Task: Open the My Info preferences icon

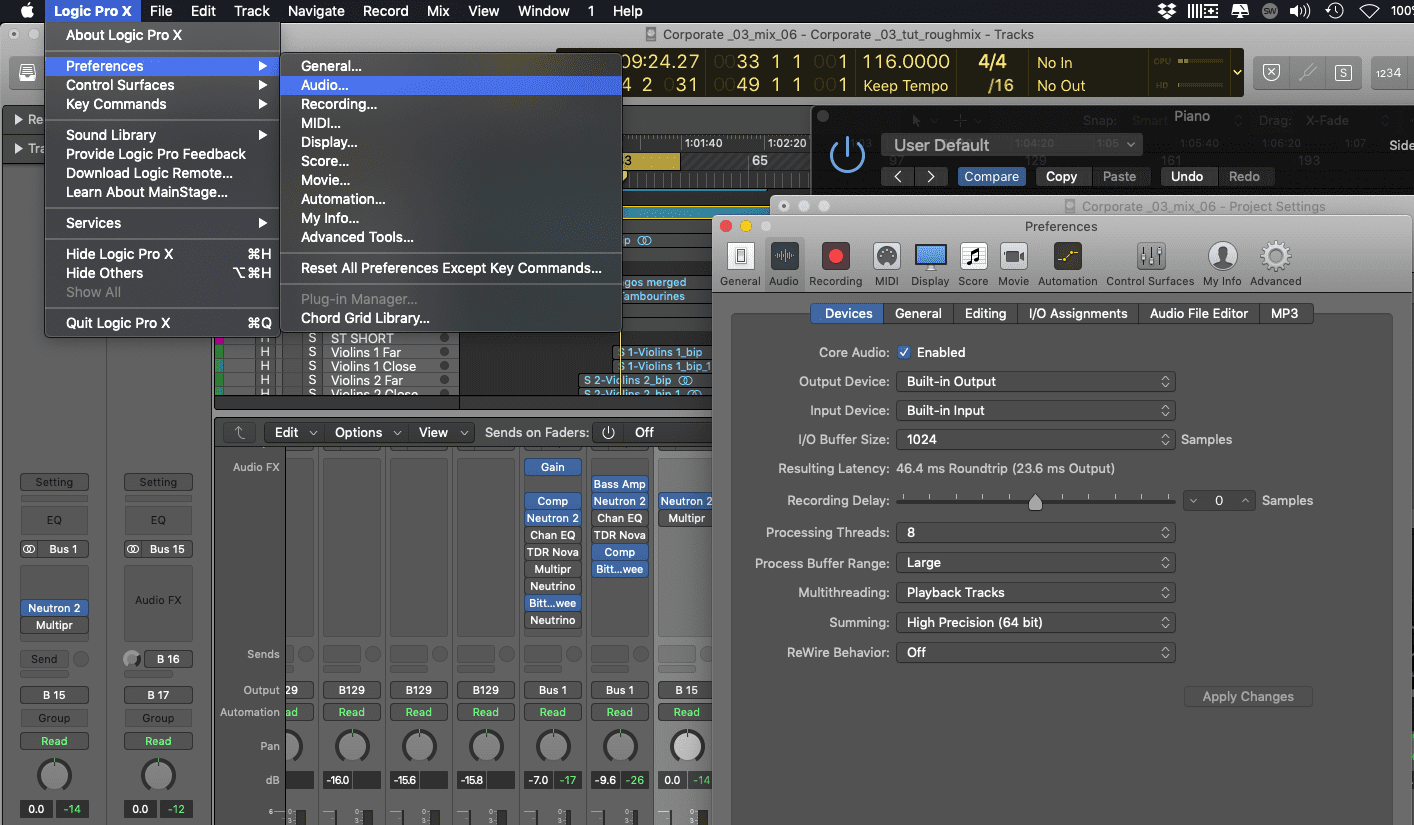Action: (1222, 257)
